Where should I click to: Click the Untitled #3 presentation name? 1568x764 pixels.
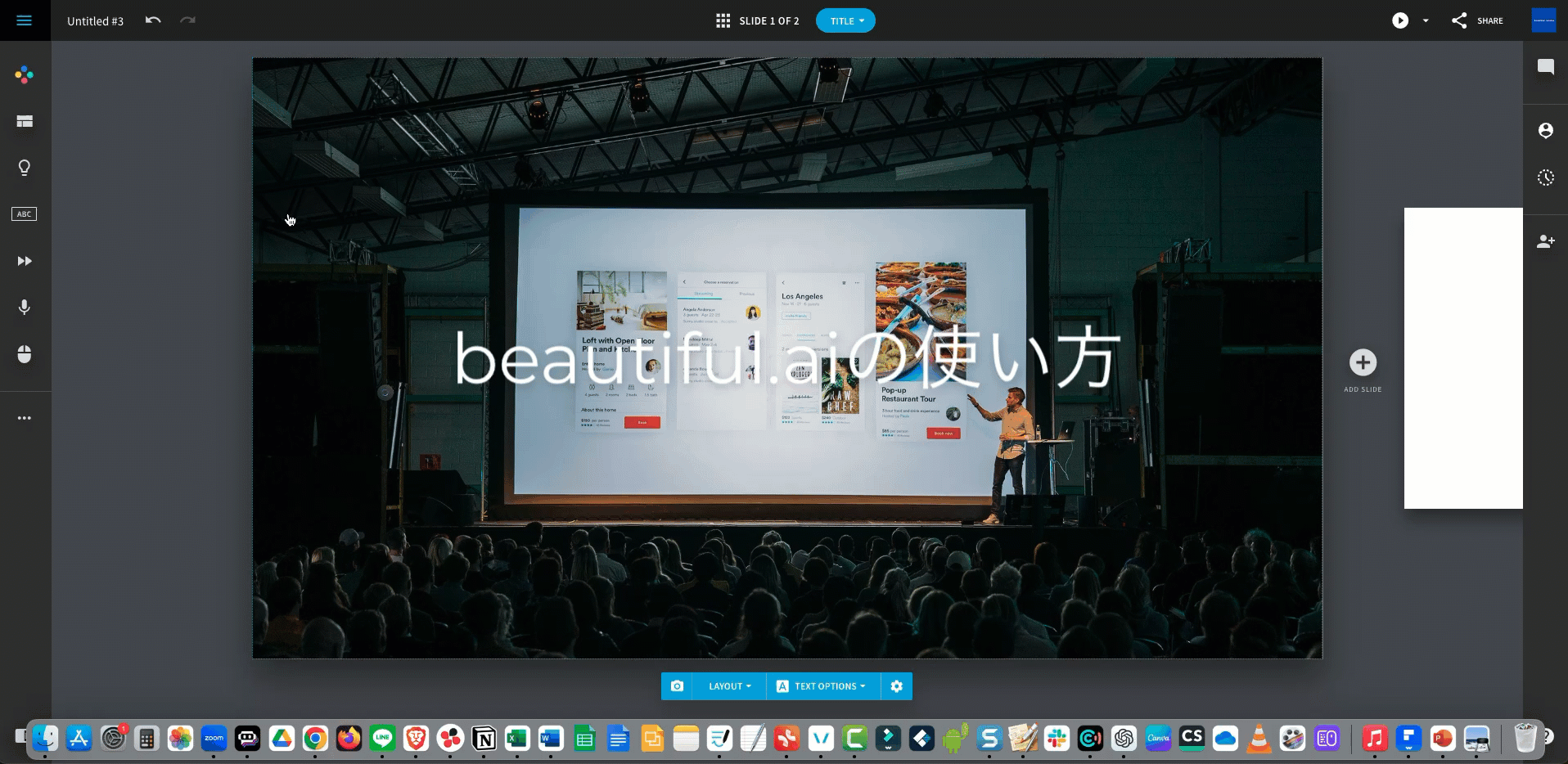95,21
